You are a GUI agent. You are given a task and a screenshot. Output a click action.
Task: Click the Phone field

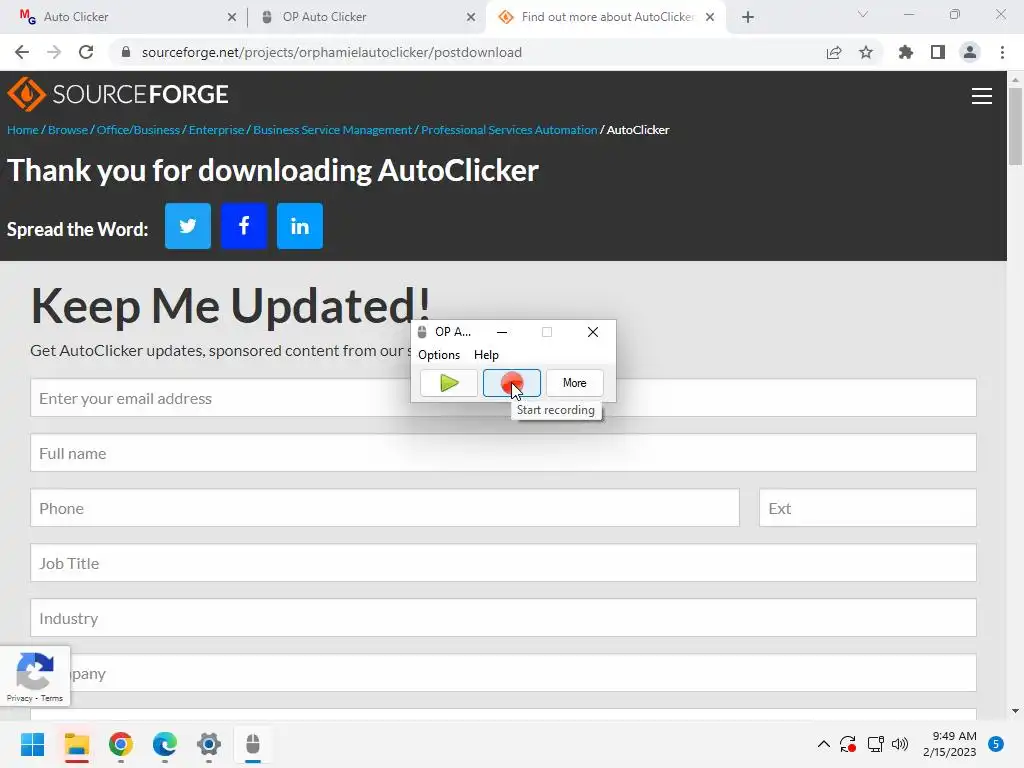tap(385, 507)
